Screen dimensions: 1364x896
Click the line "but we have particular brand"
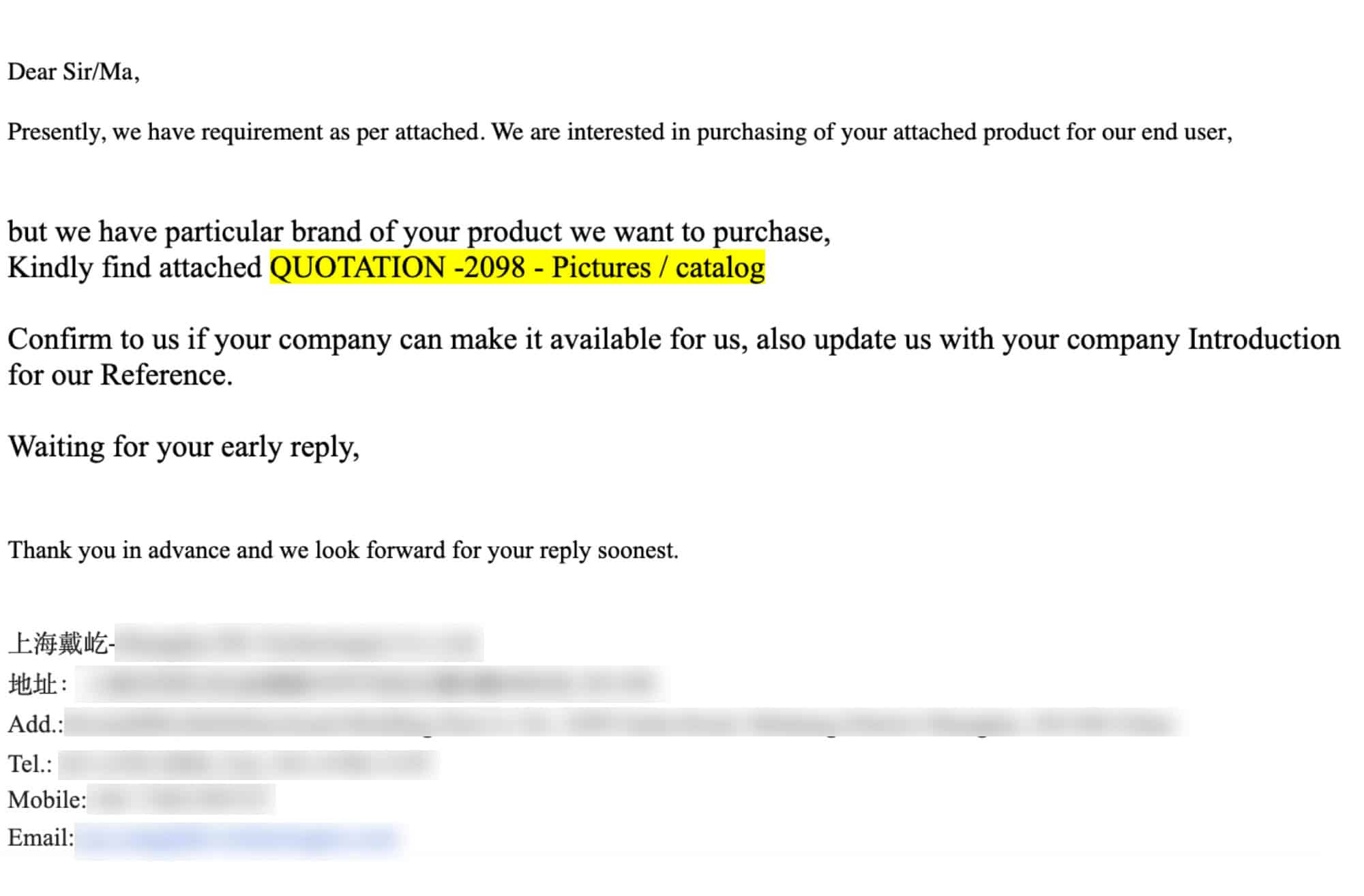[419, 232]
